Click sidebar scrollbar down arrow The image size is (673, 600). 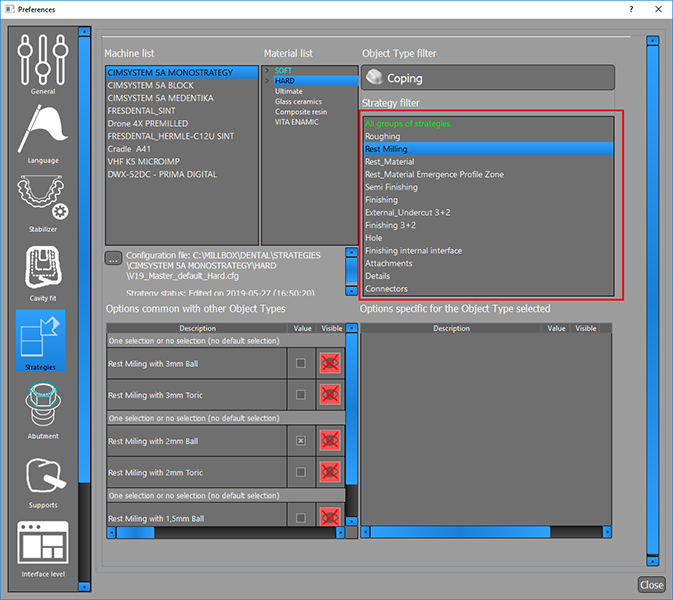click(84, 586)
